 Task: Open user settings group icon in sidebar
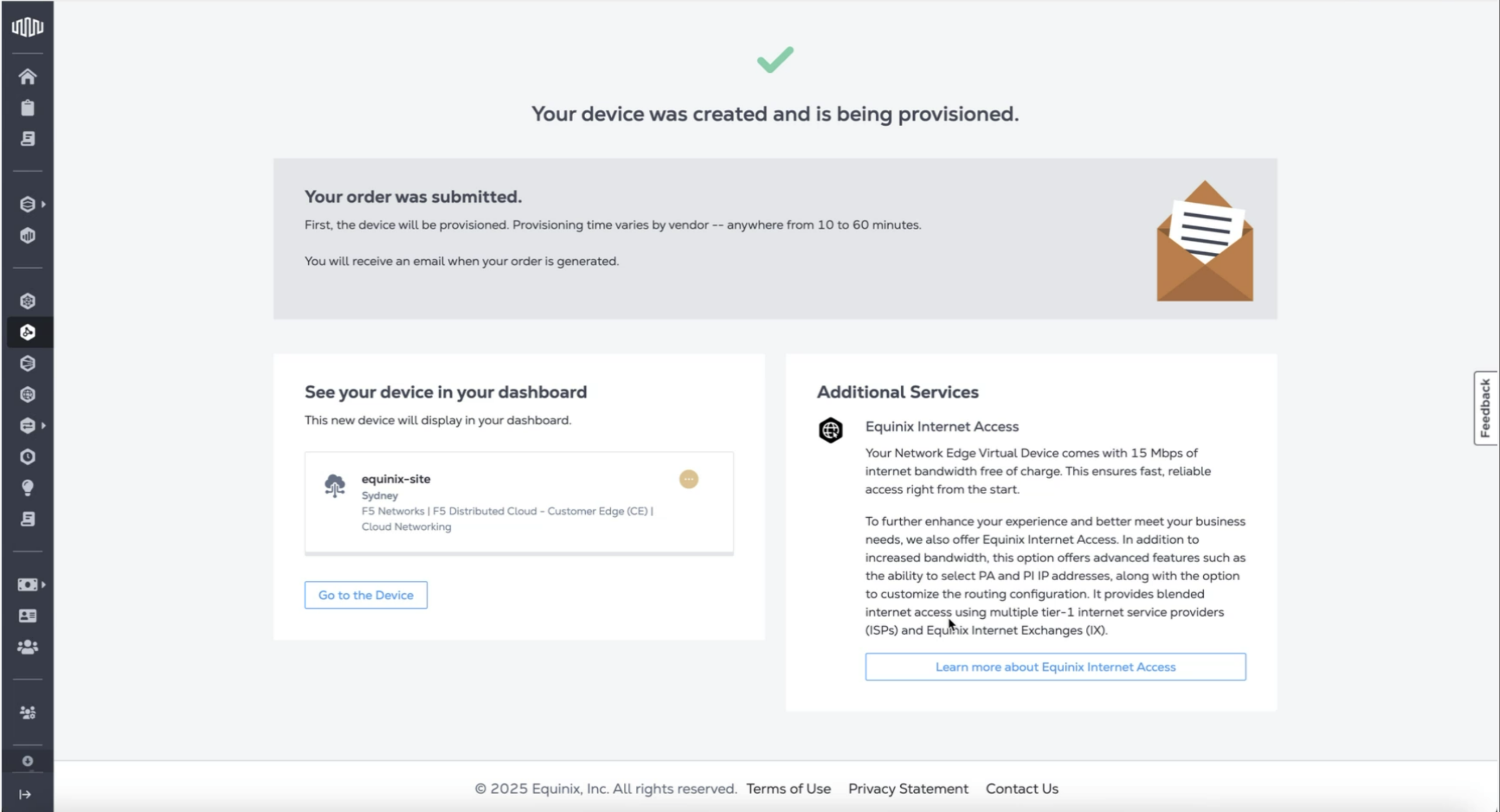[27, 712]
